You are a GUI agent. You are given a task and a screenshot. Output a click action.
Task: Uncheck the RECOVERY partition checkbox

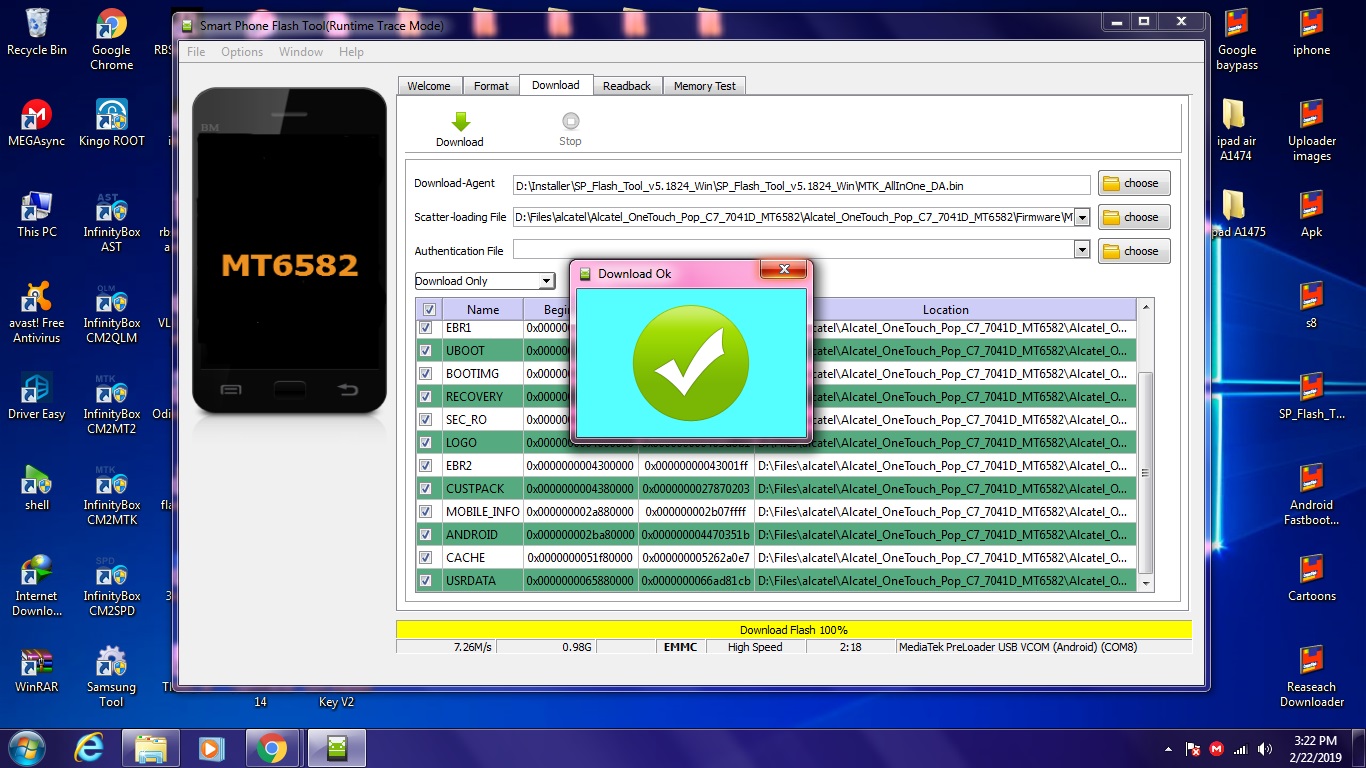tap(426, 397)
